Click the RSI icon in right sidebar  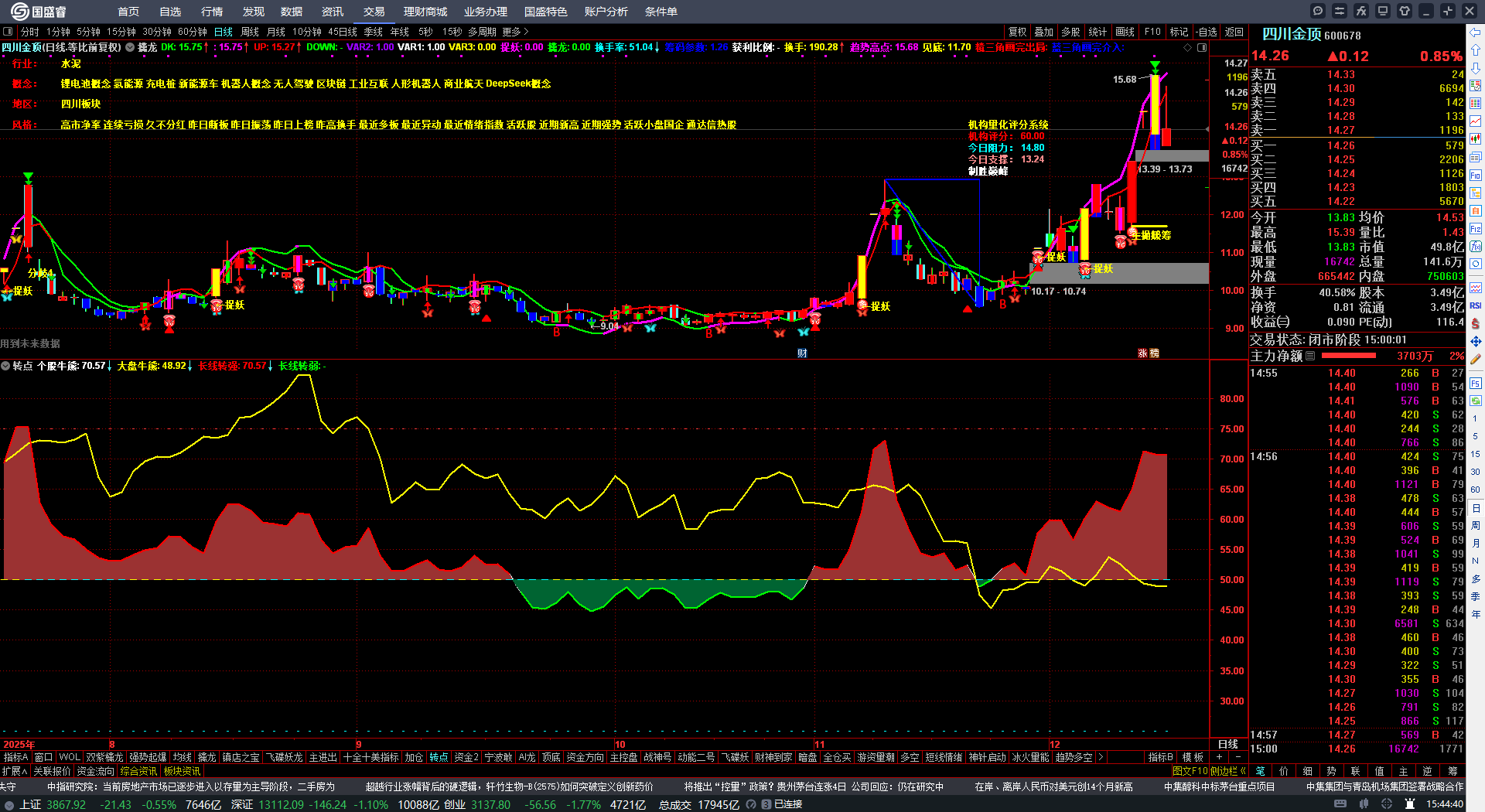1476,305
